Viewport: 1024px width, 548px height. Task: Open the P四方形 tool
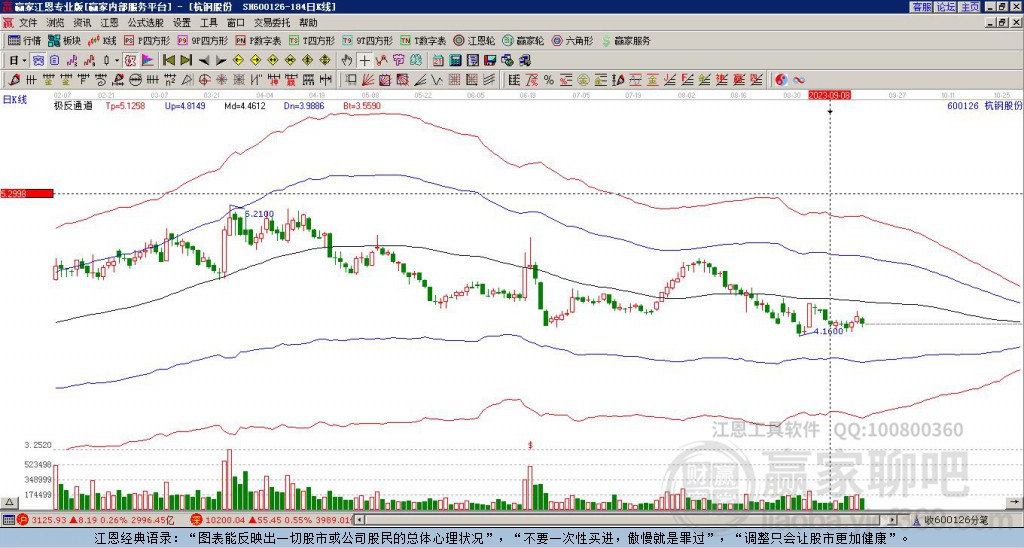coord(147,41)
